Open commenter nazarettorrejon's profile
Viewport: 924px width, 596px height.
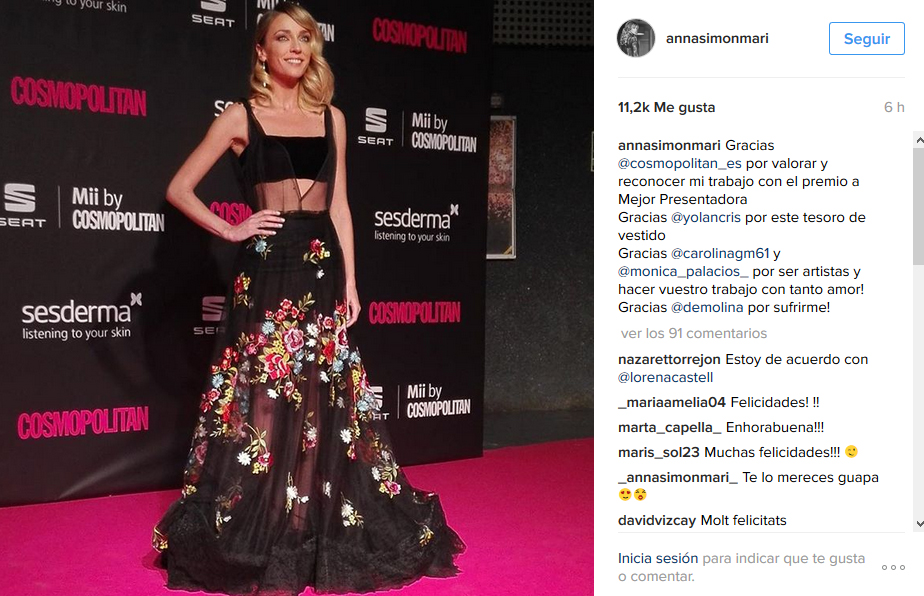point(669,360)
